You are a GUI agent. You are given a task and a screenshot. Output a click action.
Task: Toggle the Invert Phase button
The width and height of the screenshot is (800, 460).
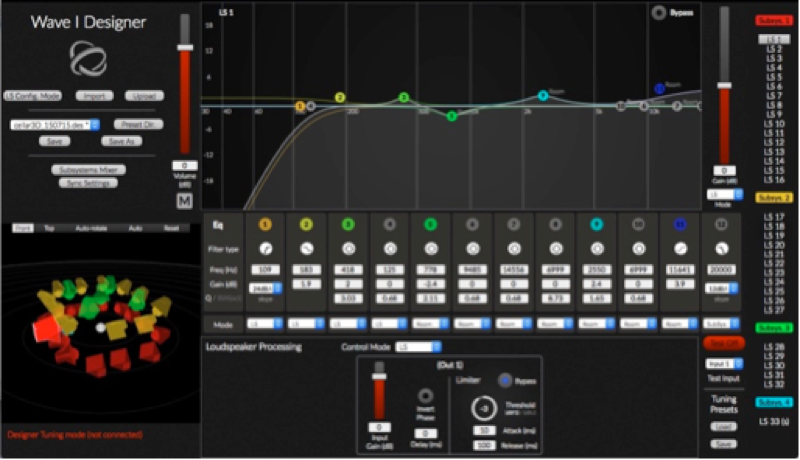point(426,396)
